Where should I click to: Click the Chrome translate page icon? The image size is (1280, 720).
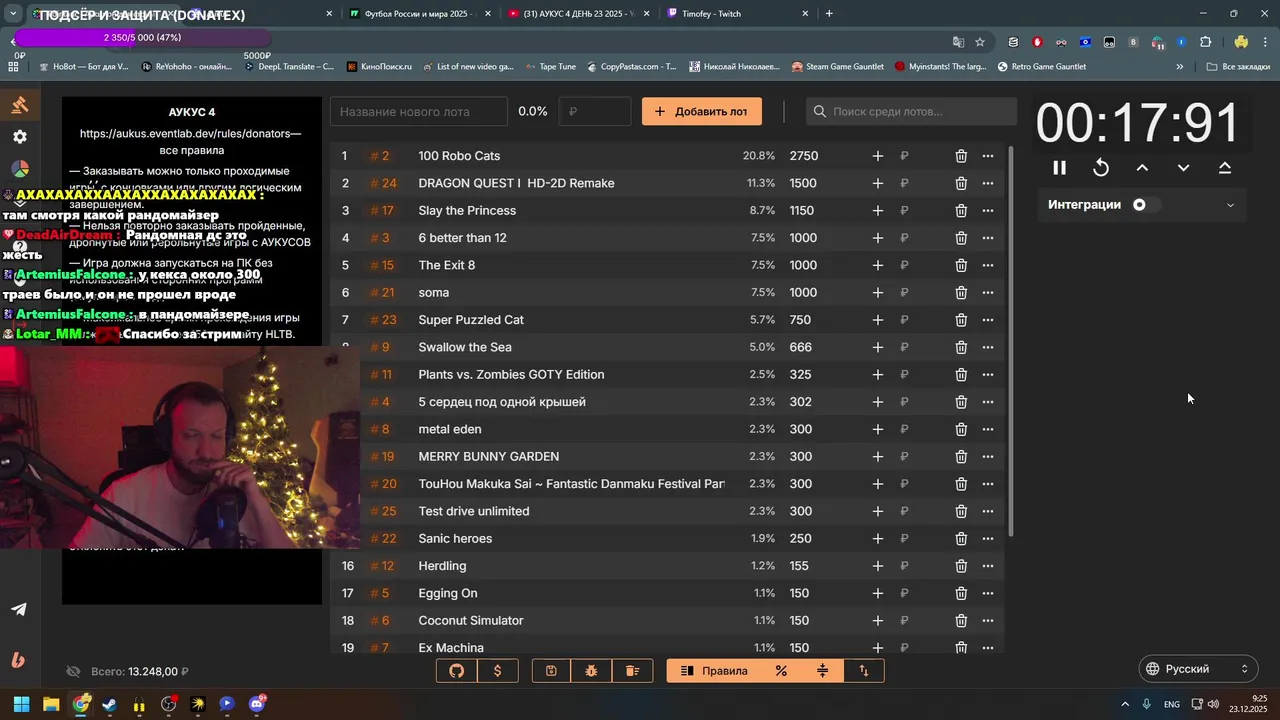click(958, 42)
